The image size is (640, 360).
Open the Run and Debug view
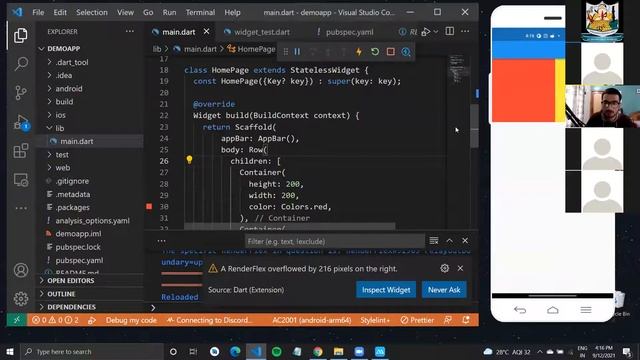pyautogui.click(x=20, y=122)
